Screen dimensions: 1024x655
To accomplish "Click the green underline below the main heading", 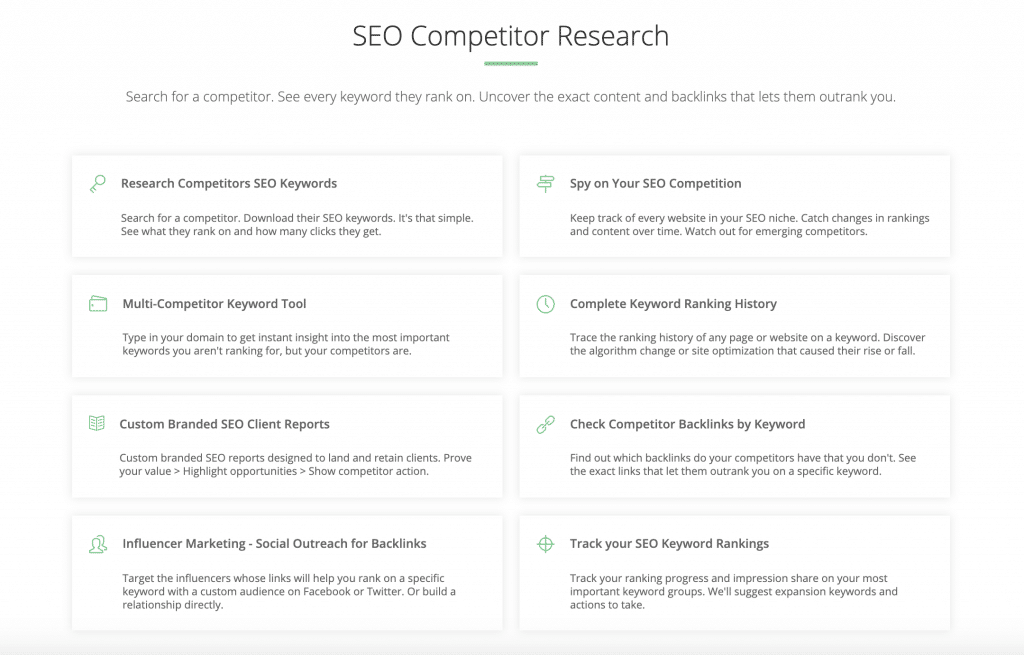I will click(511, 63).
